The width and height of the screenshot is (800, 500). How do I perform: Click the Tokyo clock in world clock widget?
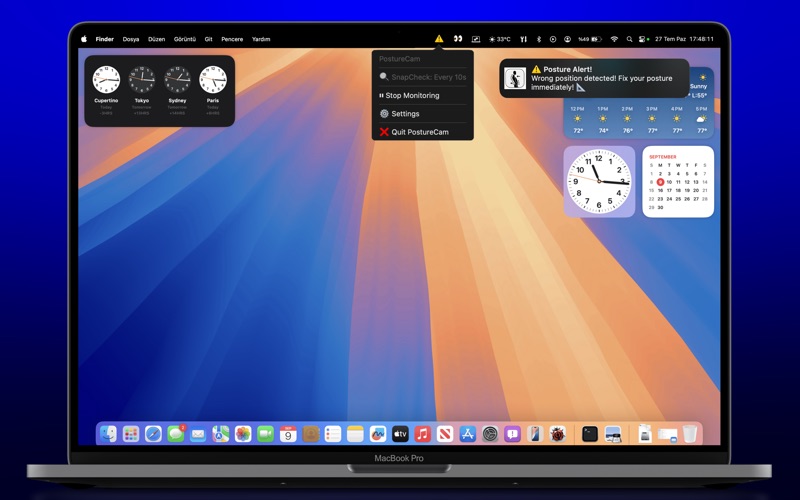[141, 80]
